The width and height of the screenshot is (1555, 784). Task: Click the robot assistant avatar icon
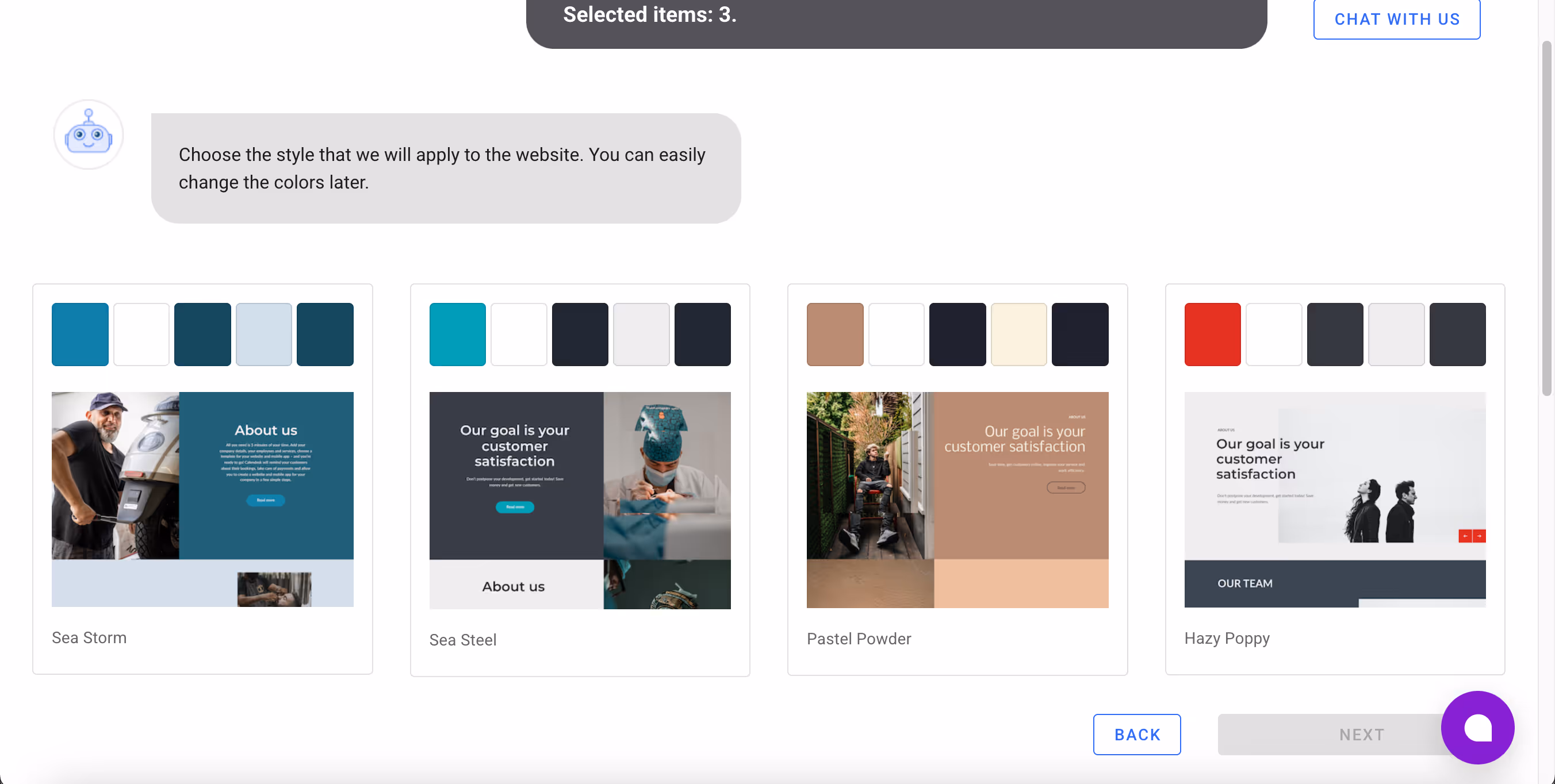(88, 134)
